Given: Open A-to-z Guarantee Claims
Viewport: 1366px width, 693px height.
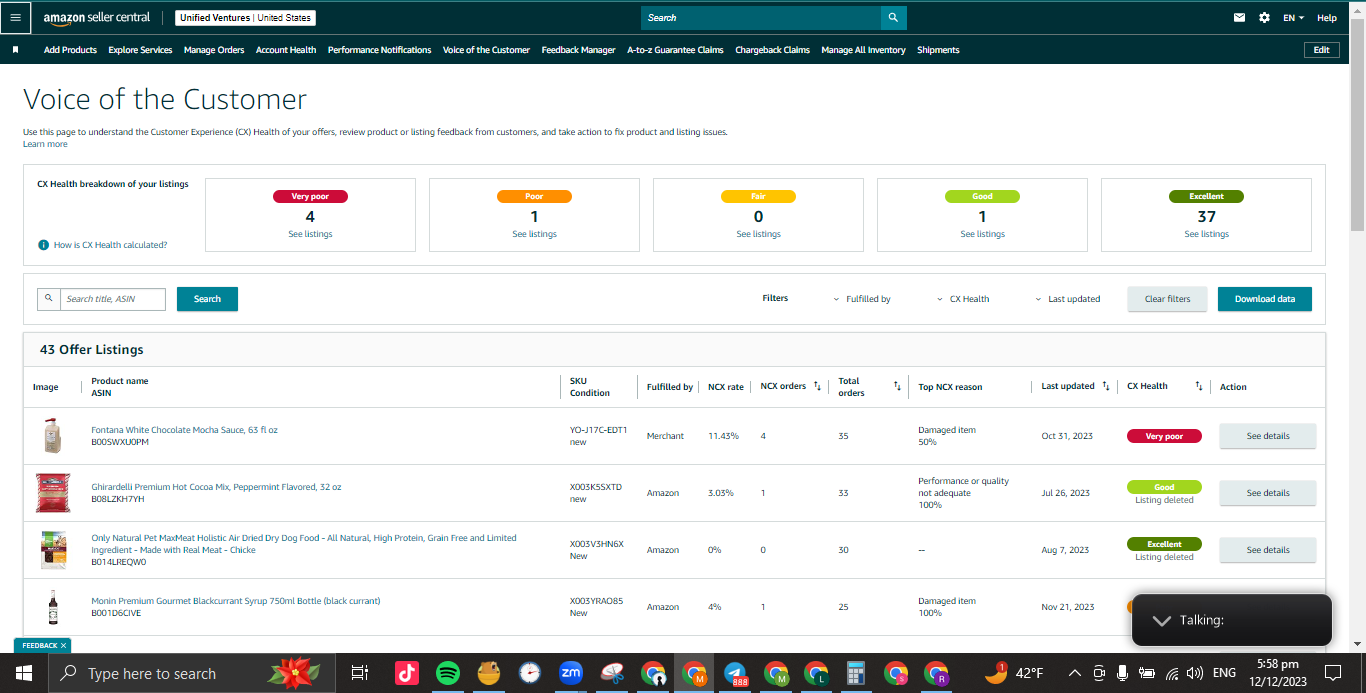Looking at the screenshot, I should (x=675, y=50).
